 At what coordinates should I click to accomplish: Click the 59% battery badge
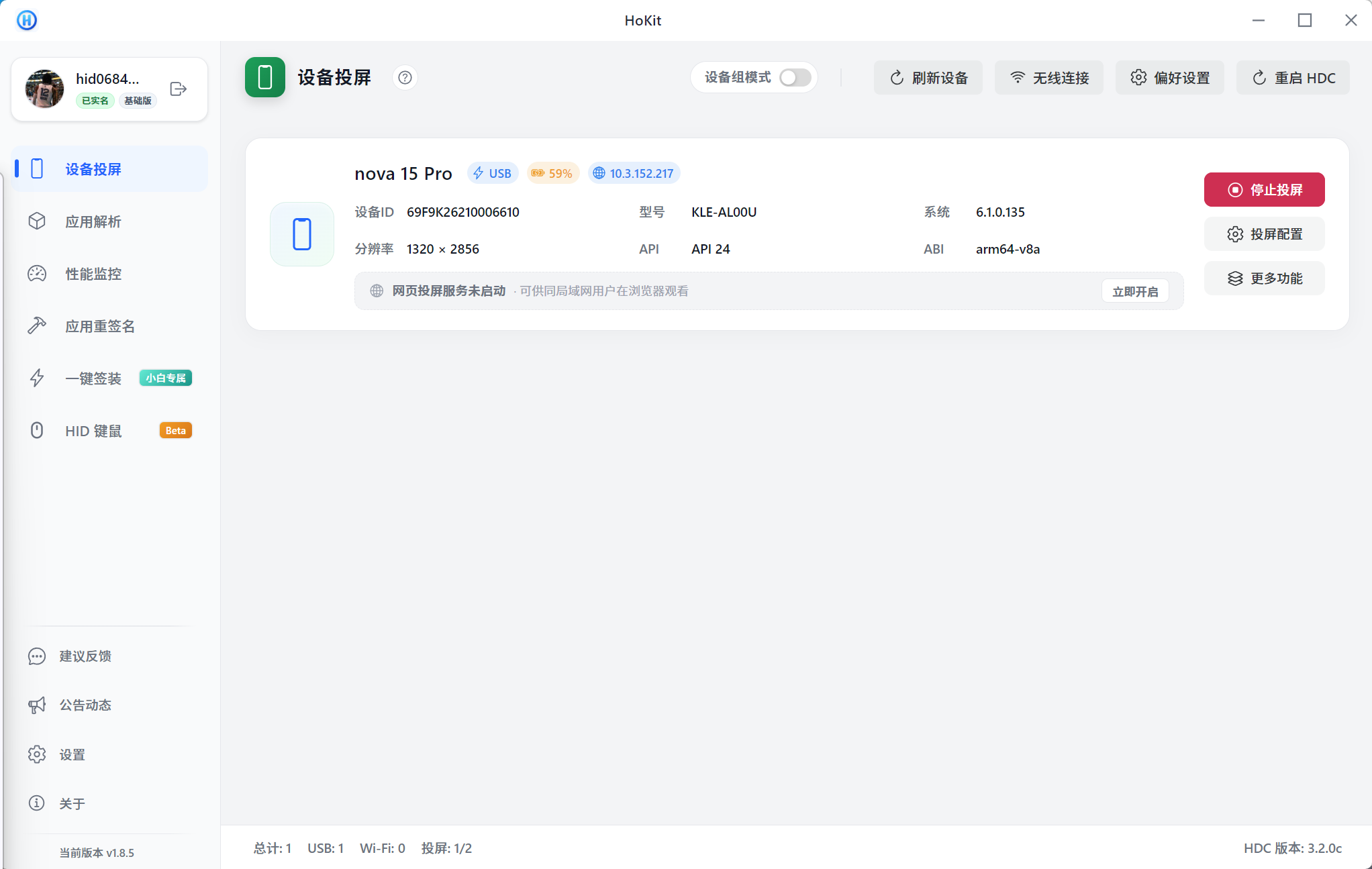(552, 173)
